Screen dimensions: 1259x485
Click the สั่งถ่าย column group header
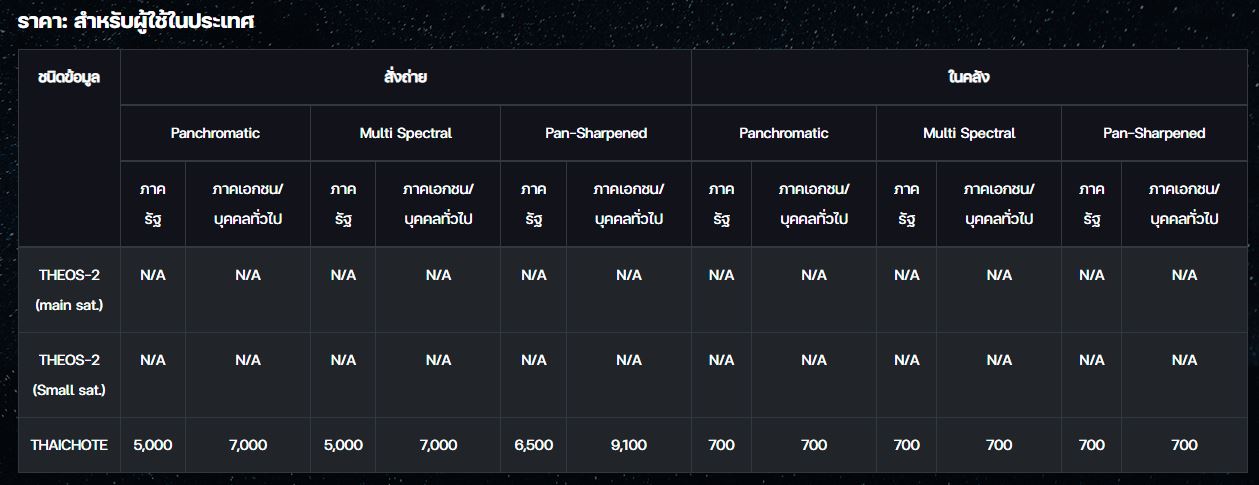pyautogui.click(x=405, y=77)
